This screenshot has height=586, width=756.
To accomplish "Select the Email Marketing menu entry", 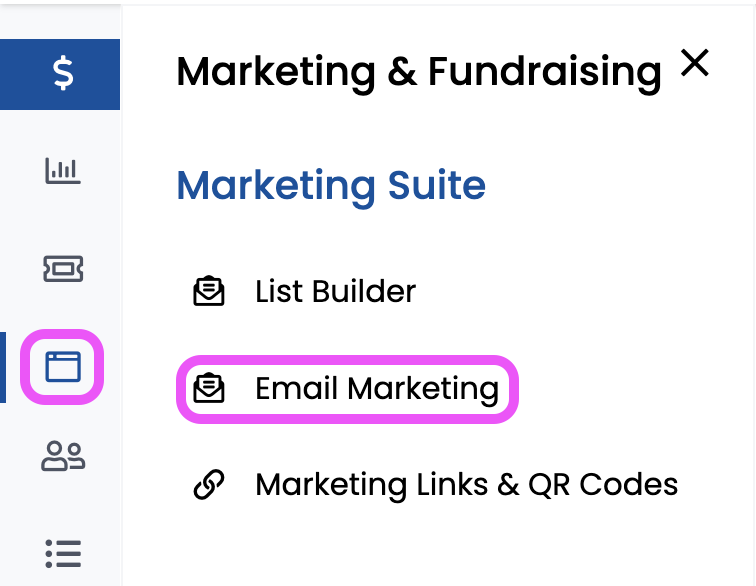I will click(x=376, y=388).
